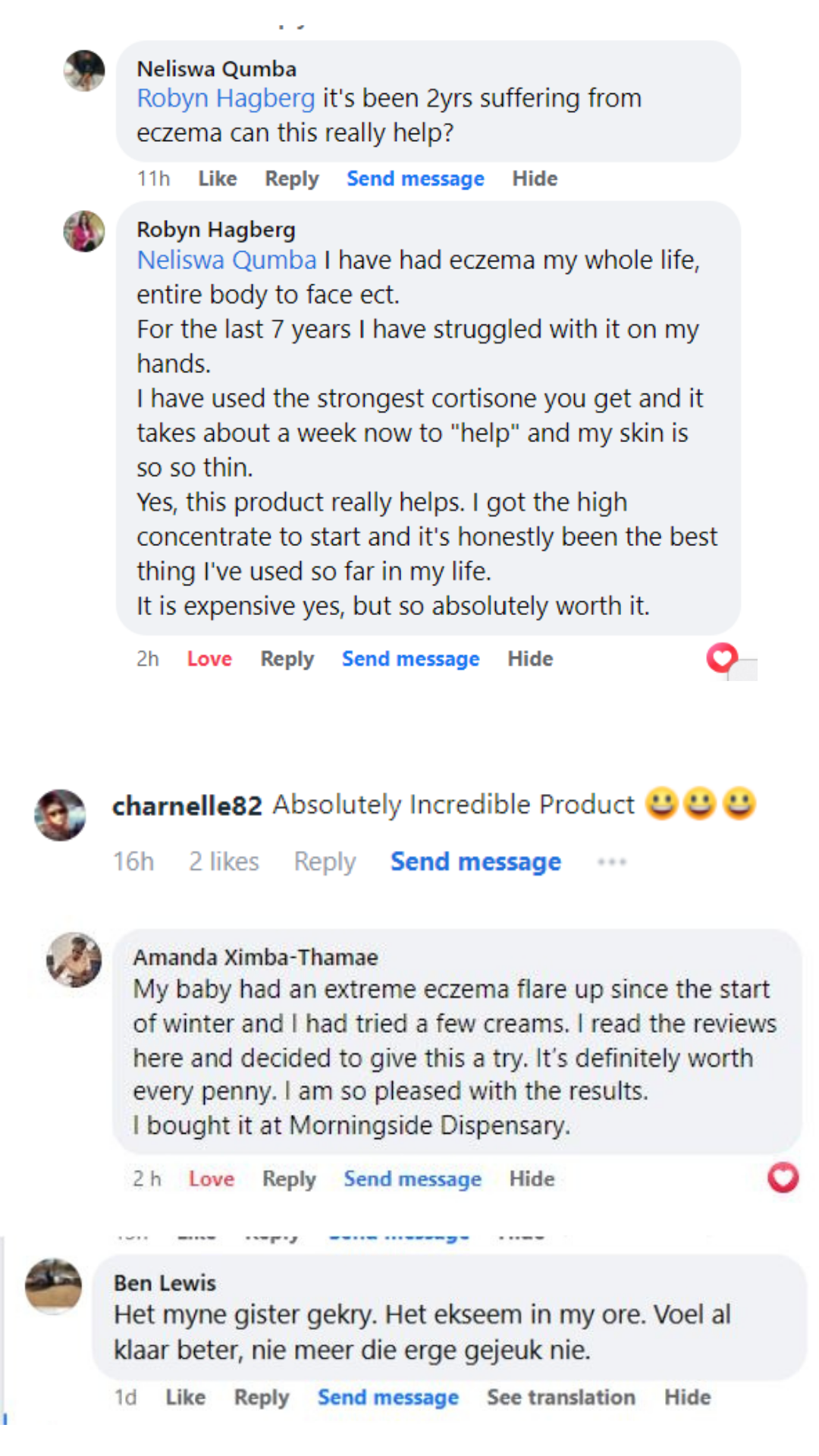
Task: Open the blue Neliswa Qumba mention link
Action: pyautogui.click(x=227, y=260)
